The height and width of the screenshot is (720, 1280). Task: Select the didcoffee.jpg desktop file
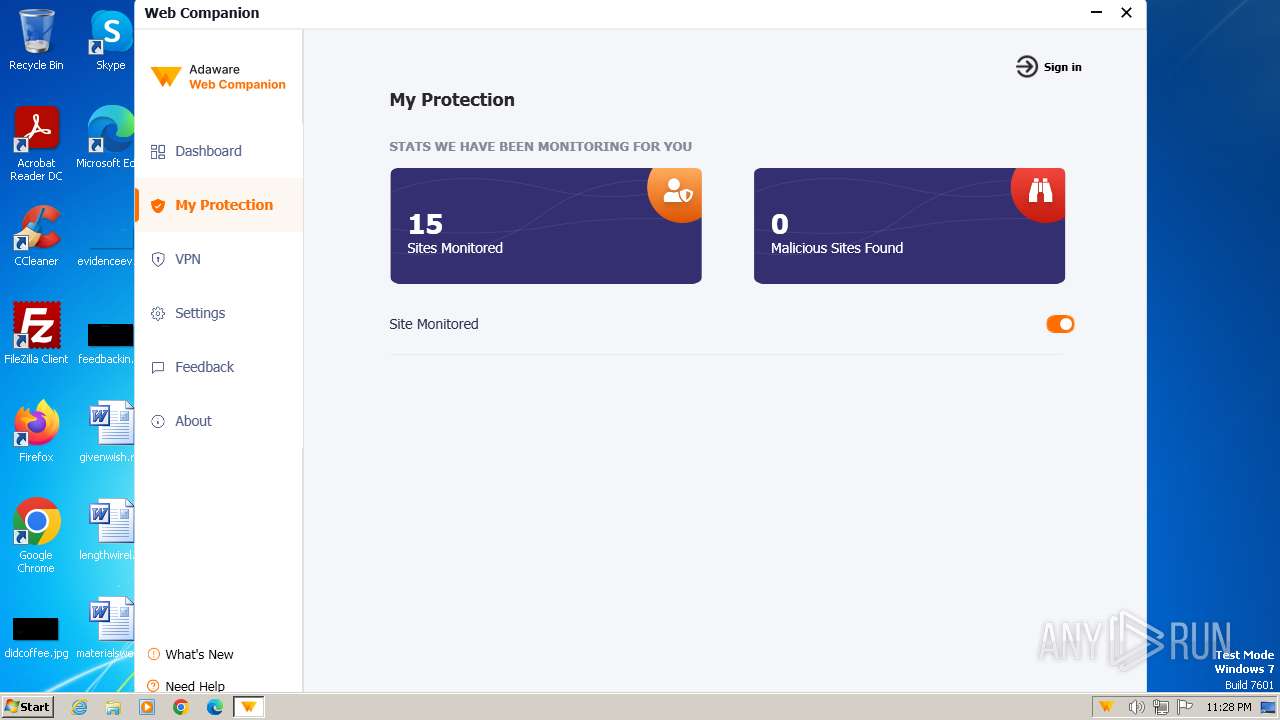(36, 637)
